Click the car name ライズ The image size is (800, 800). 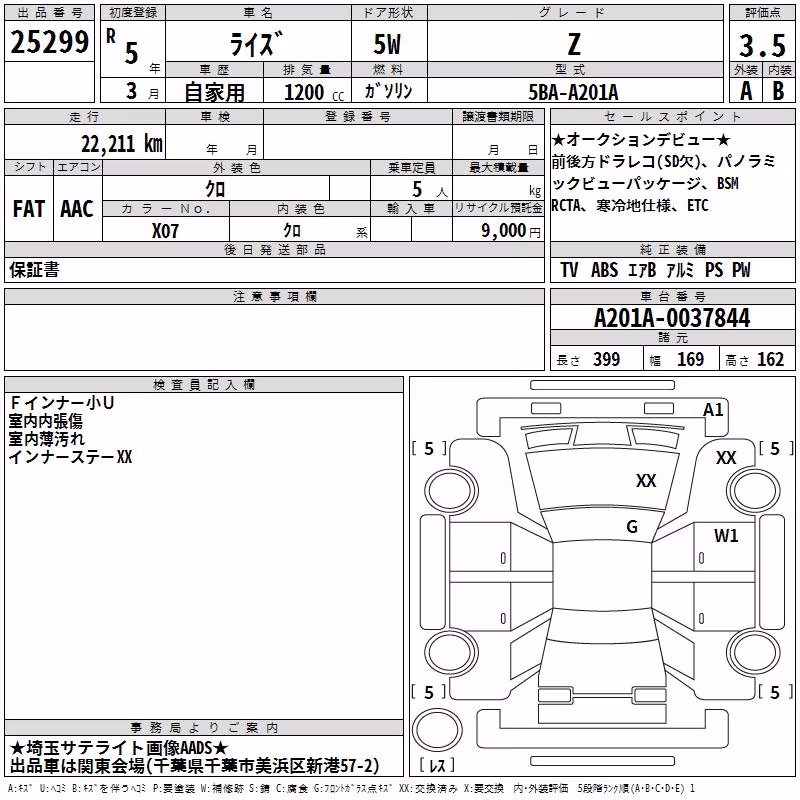click(255, 44)
